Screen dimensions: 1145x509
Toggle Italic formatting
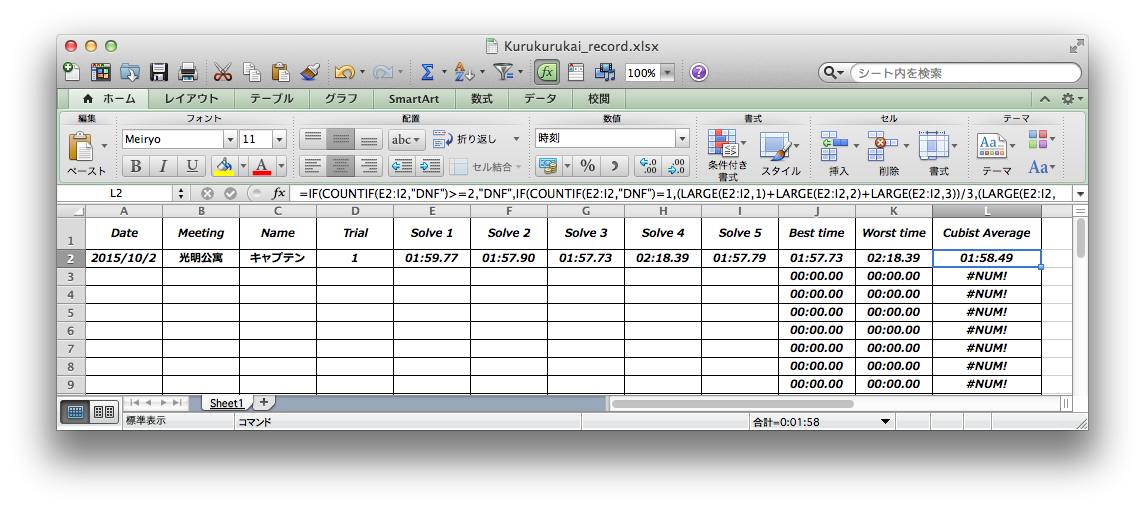pyautogui.click(x=163, y=166)
